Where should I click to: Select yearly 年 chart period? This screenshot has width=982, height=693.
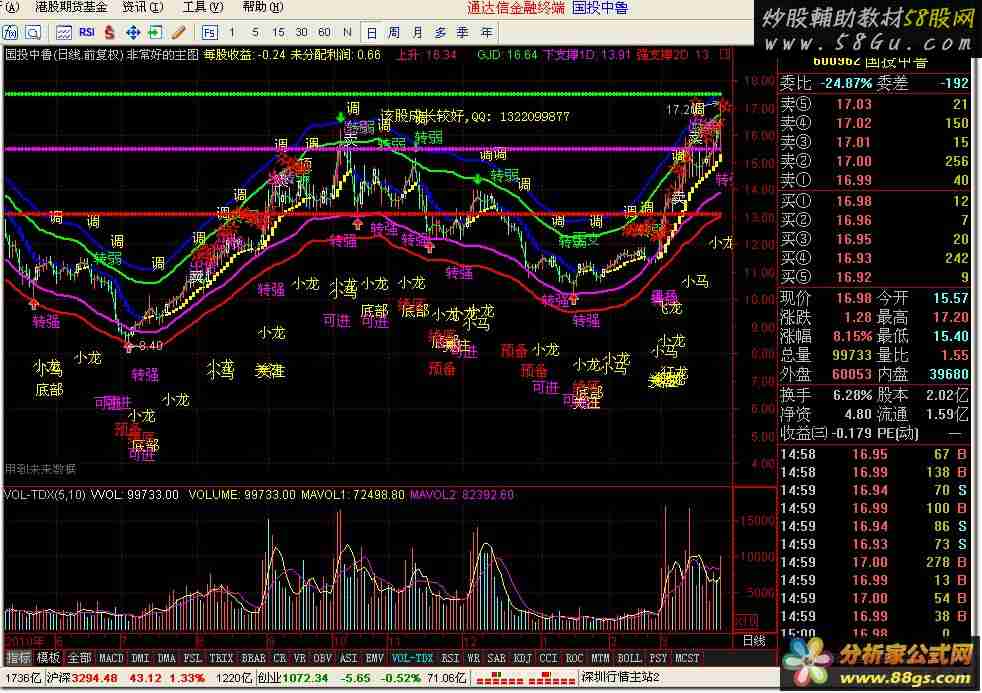pyautogui.click(x=486, y=32)
